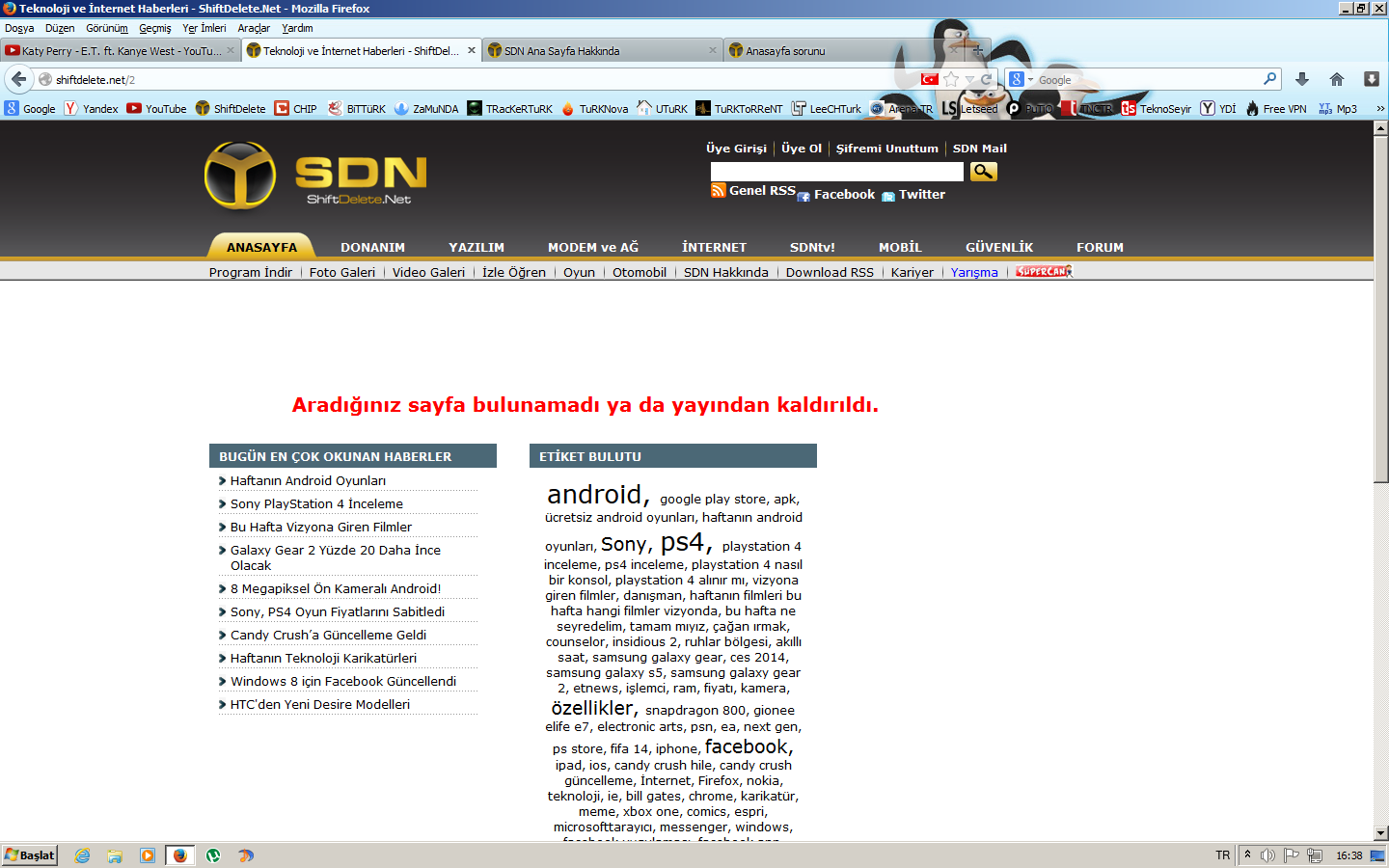Select the FORUM navigation tab
The width and height of the screenshot is (1389, 868).
pos(1100,247)
